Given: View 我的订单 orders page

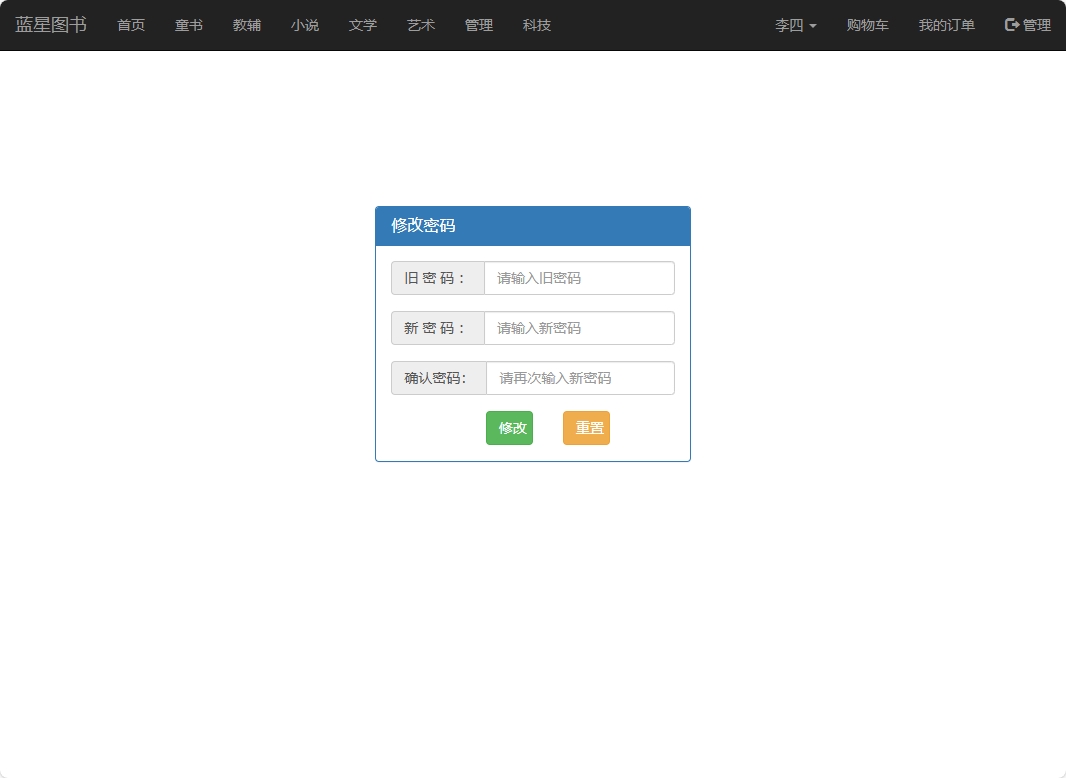Looking at the screenshot, I should [946, 25].
